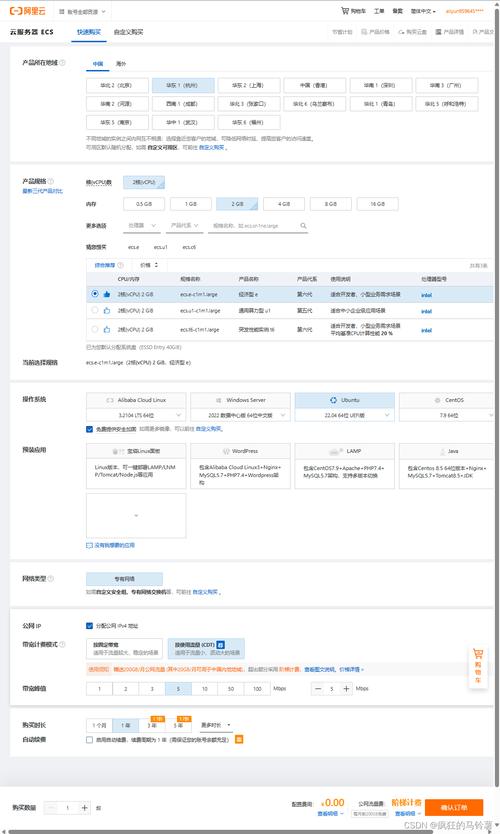Select the 中国 region tab
Viewport: 500px width, 834px height.
(98, 63)
